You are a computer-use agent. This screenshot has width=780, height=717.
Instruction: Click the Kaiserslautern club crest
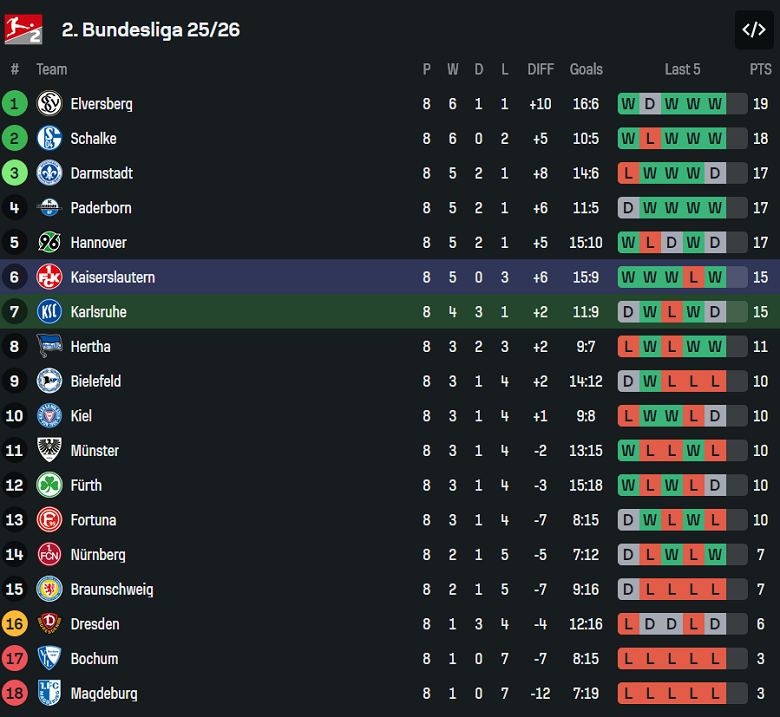[49, 277]
